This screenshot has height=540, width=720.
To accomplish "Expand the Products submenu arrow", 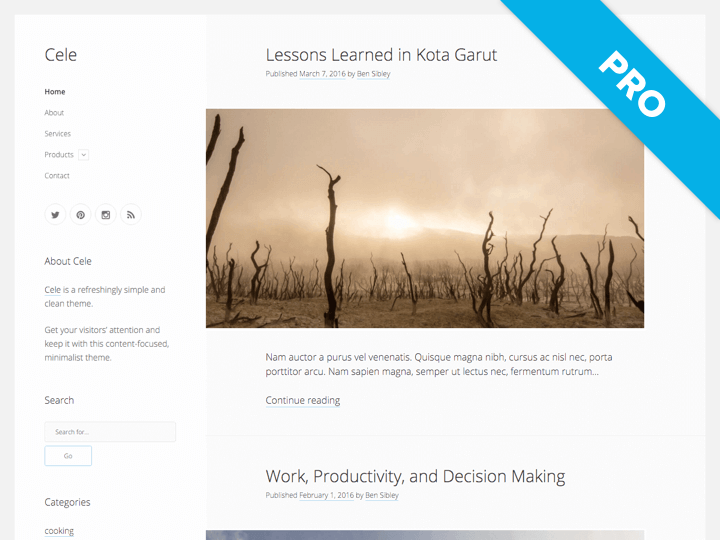I will pos(84,155).
